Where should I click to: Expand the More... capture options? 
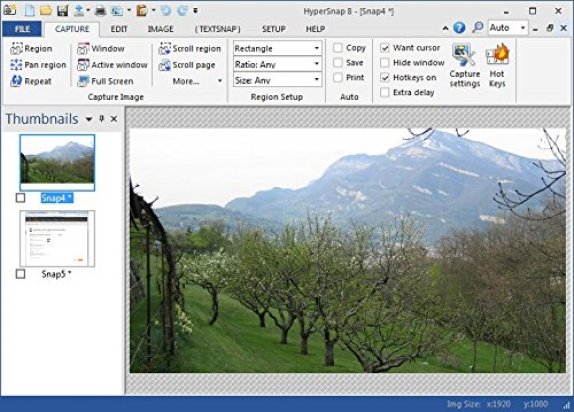click(x=197, y=81)
